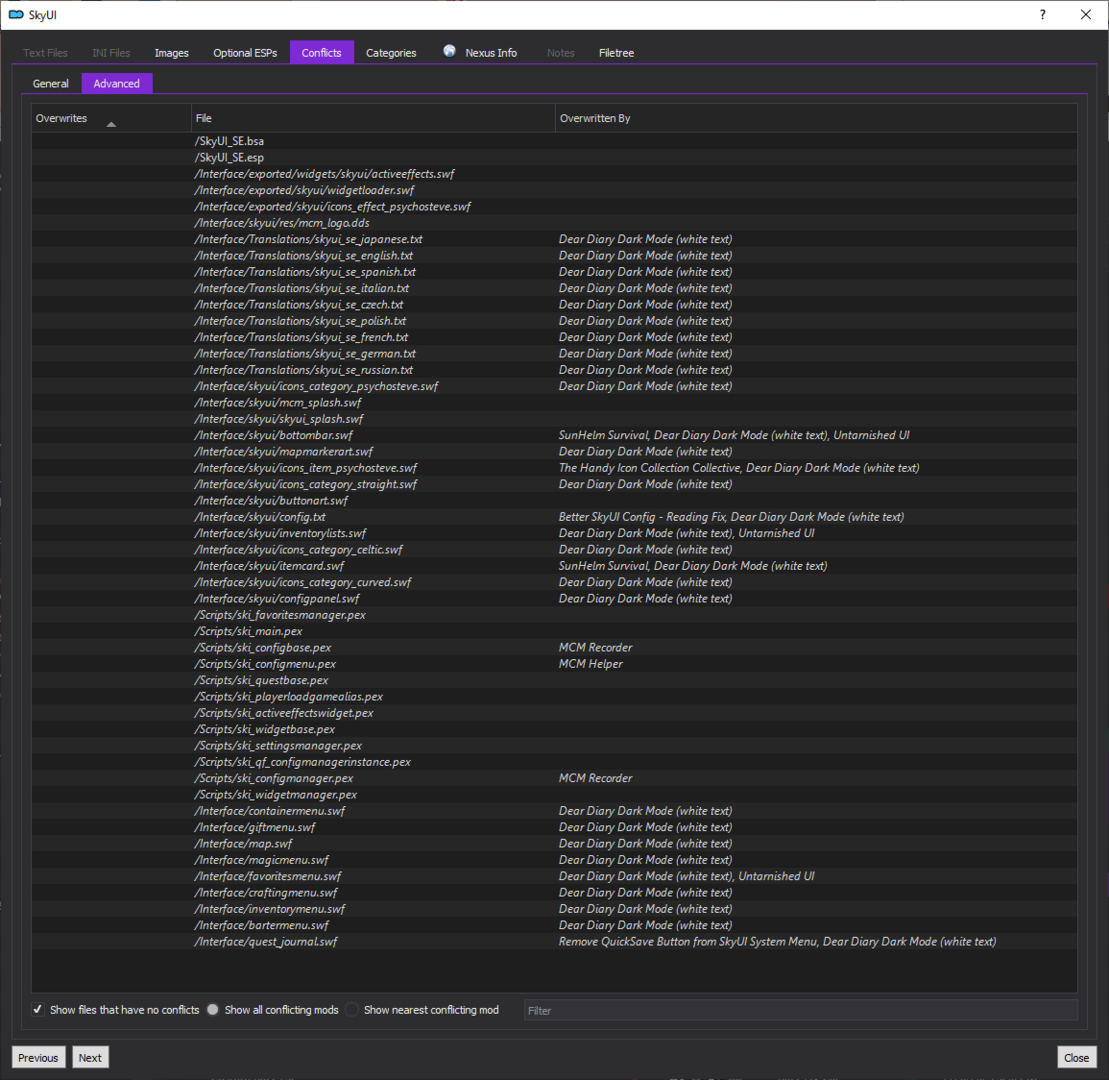Select the mcm_logo.dds file row
This screenshot has height=1080, width=1109.
[x=554, y=223]
